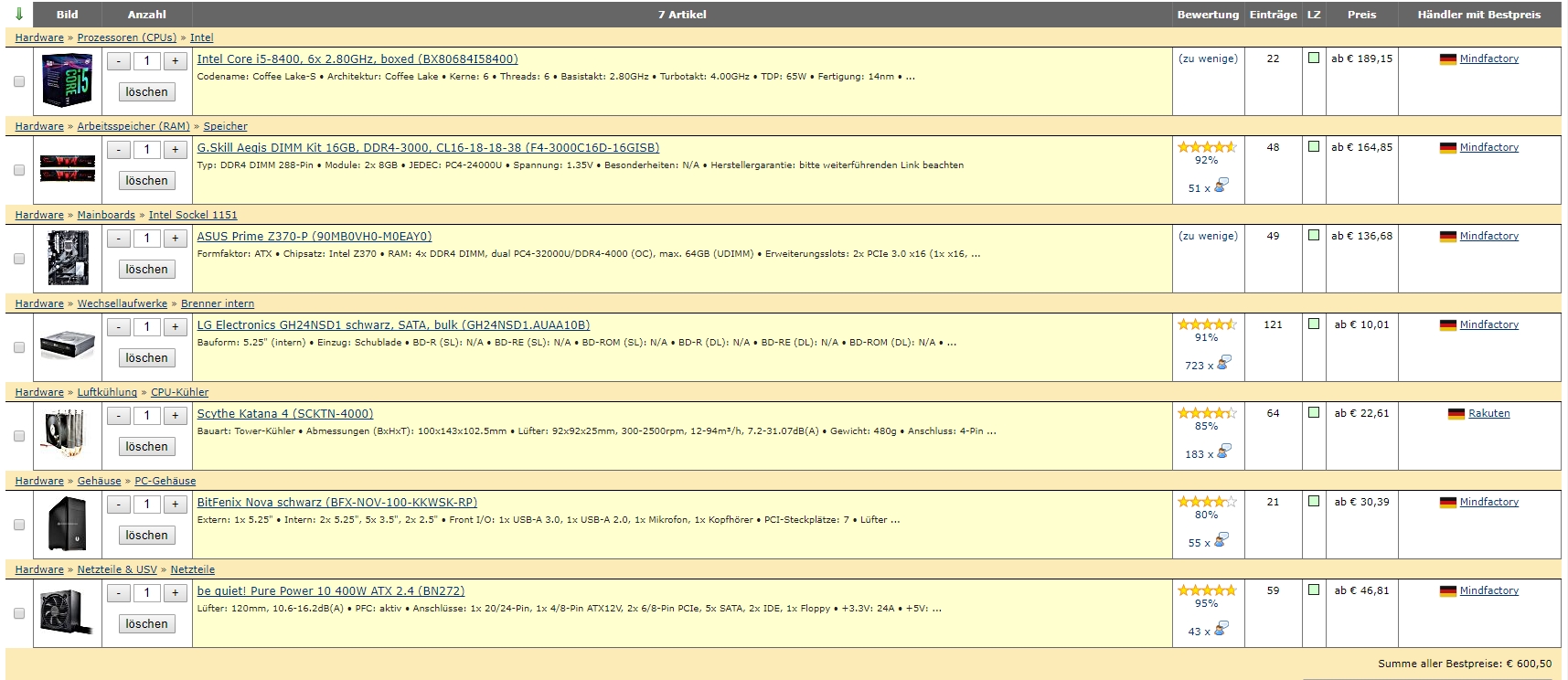
Task: Increase quantity of LG GH24NSD1 burner
Action: coord(175,327)
